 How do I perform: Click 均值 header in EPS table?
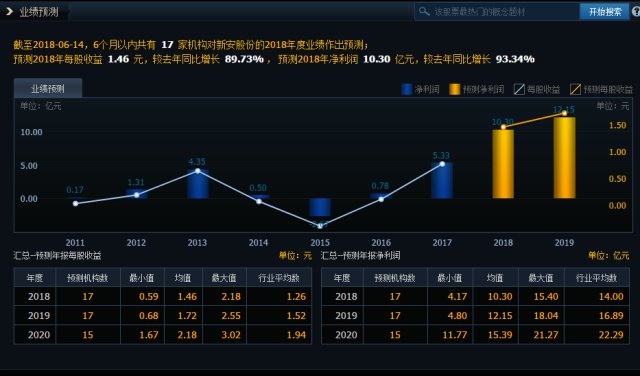(183, 278)
